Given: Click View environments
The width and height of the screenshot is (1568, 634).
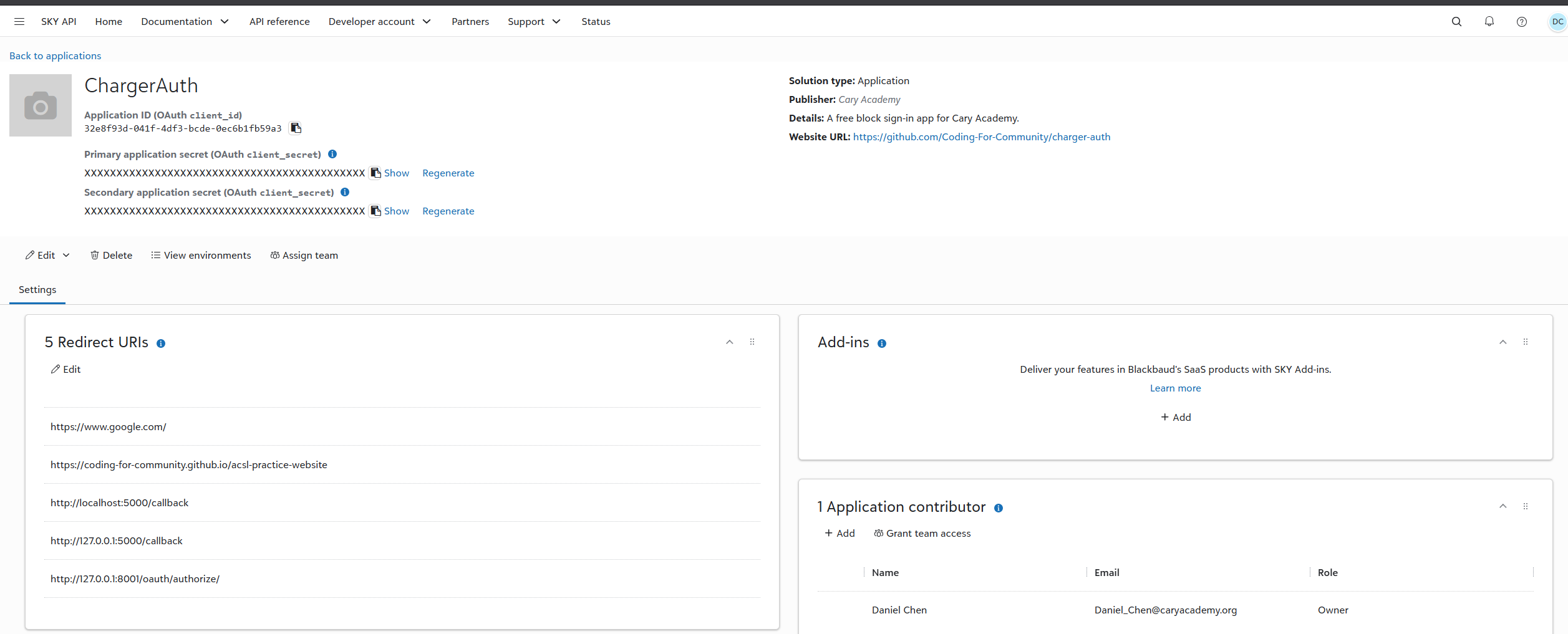Looking at the screenshot, I should [x=201, y=255].
